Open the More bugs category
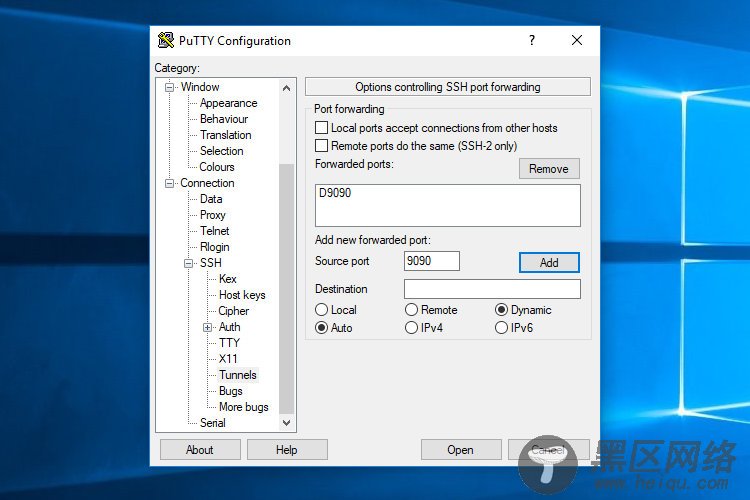Screen dimensions: 750x500 coord(243,407)
